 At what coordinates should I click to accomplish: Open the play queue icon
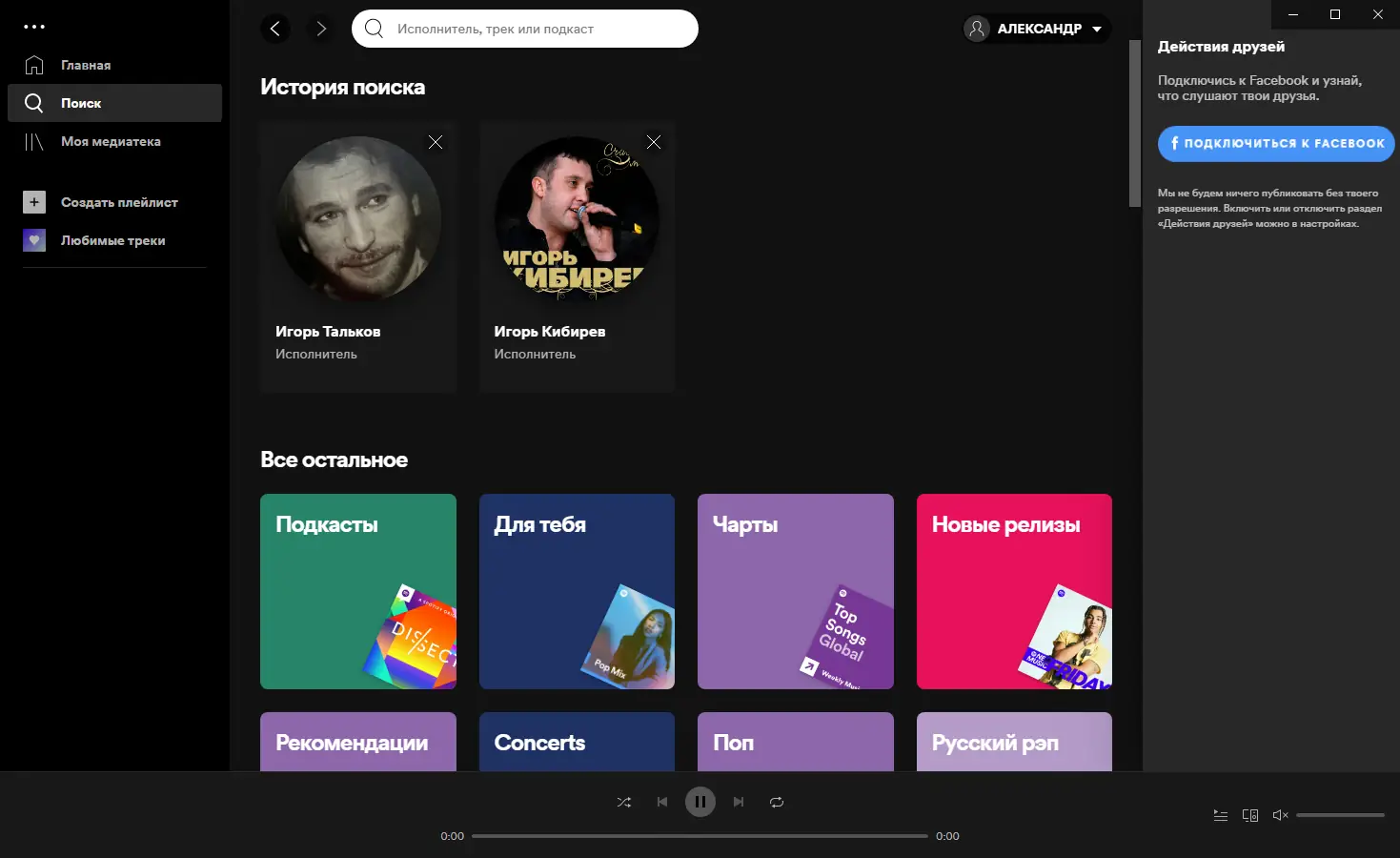(x=1220, y=815)
